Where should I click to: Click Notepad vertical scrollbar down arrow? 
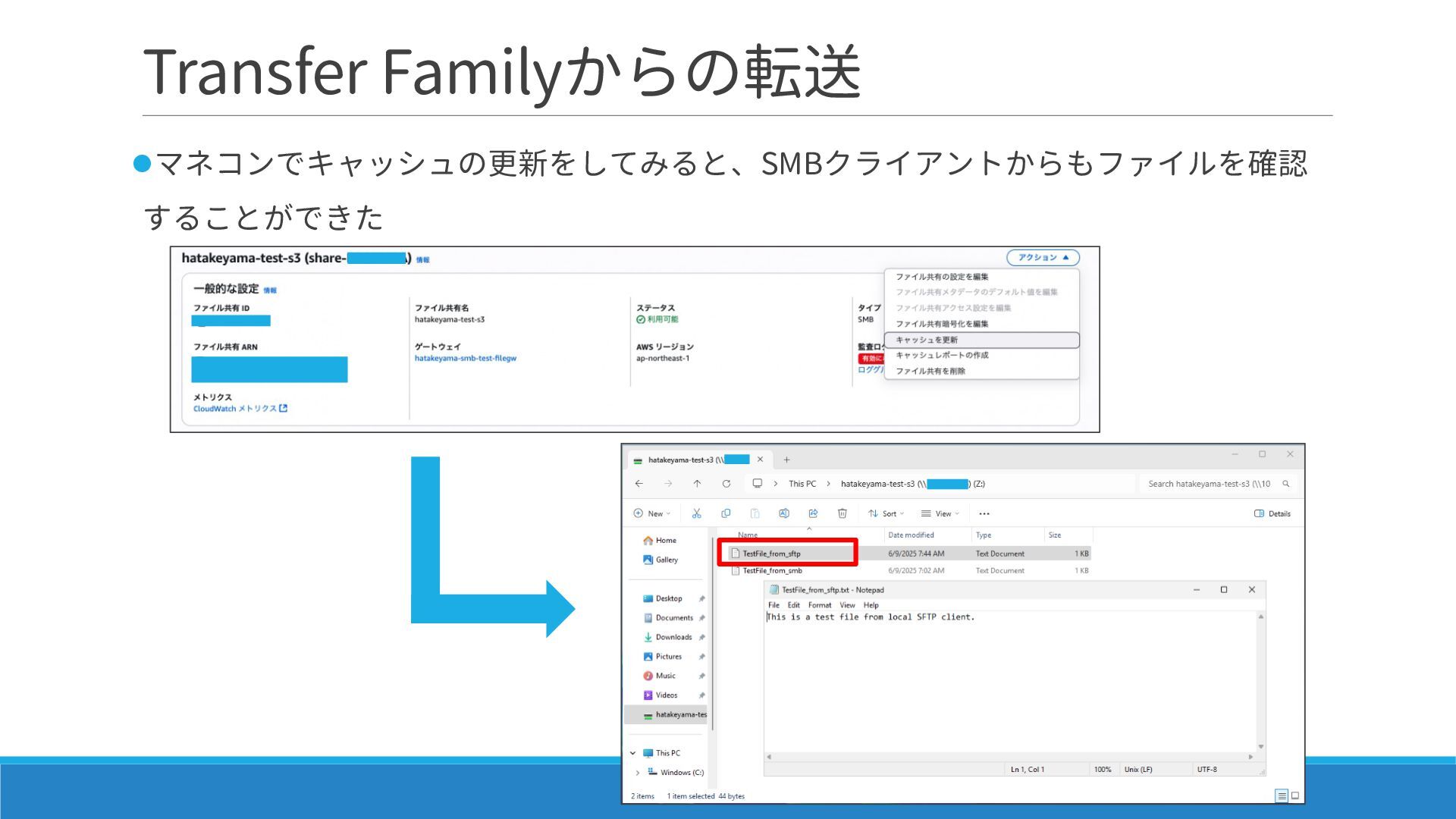coord(1260,747)
